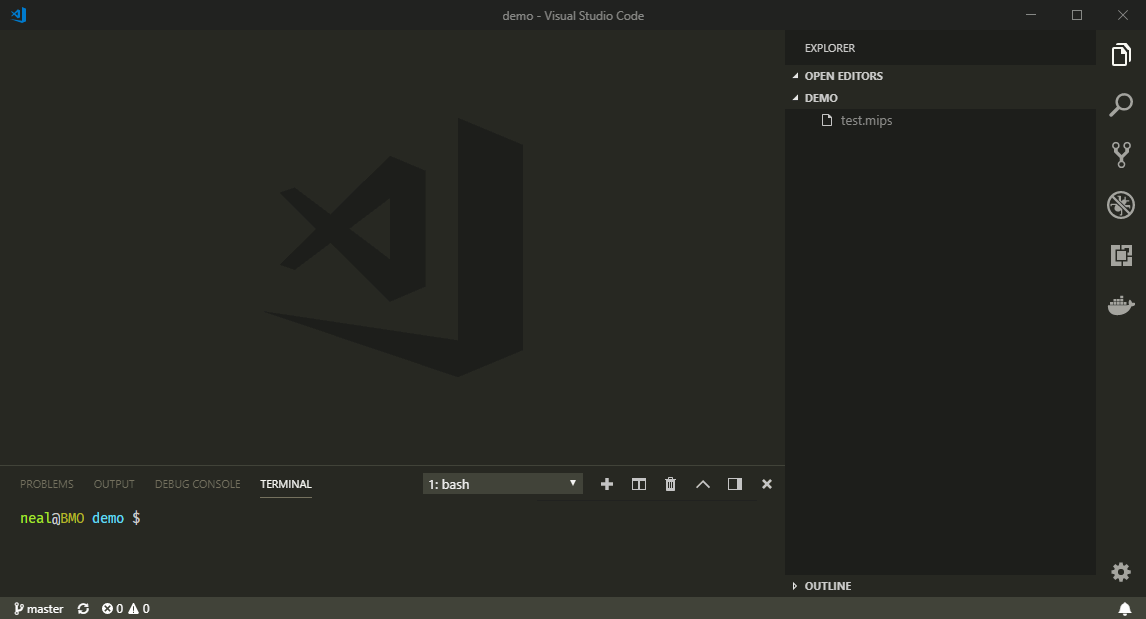
Task: Open the Manage gear menu
Action: click(x=1120, y=571)
